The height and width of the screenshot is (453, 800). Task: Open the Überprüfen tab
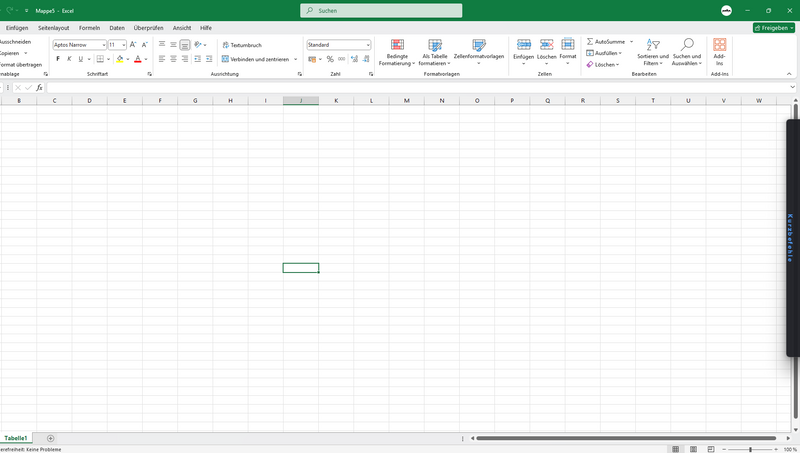[x=148, y=28]
